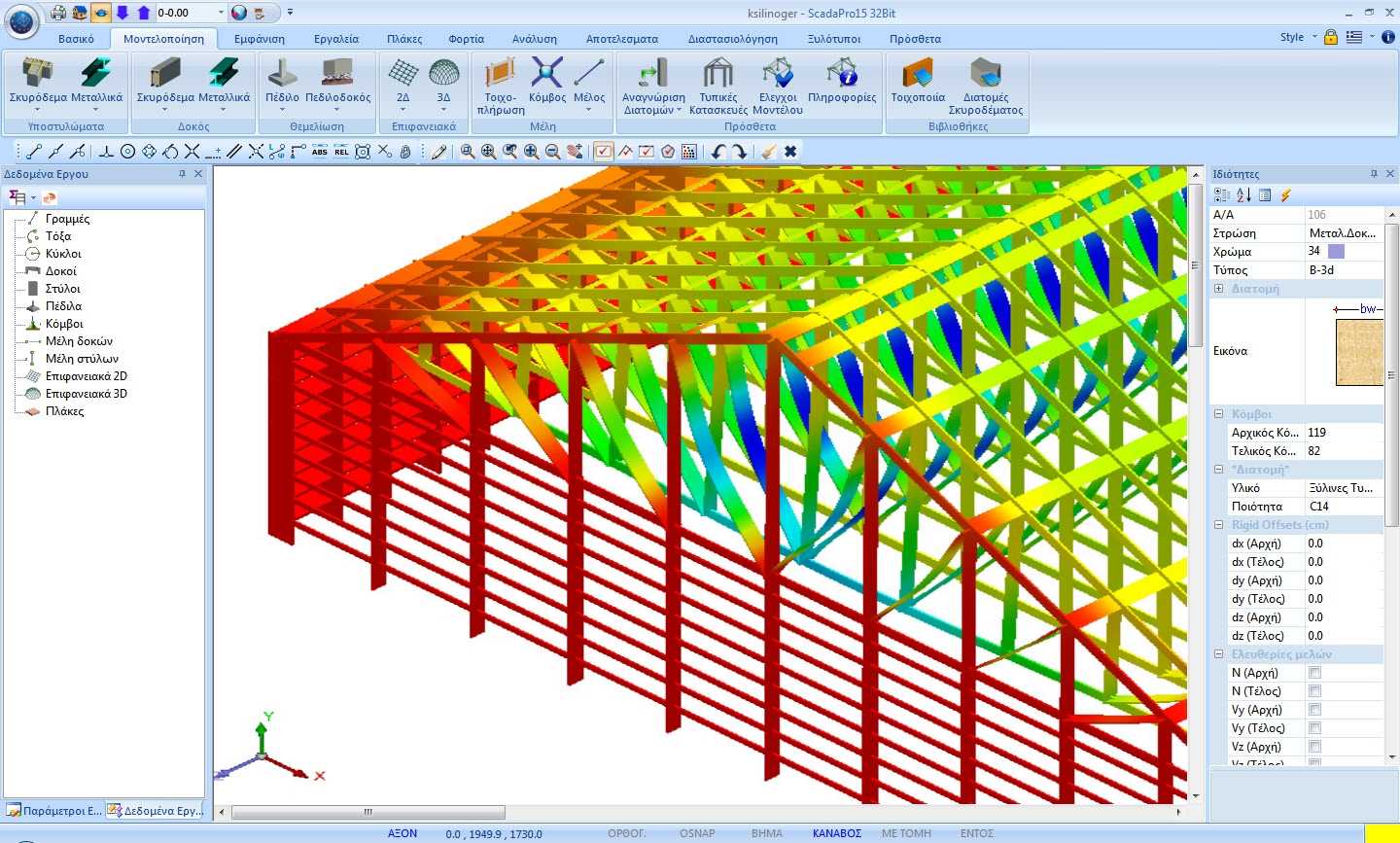Open the Αναγνώριση Διατομών dropdown
Screen dimensions: 1400x843
[679, 111]
